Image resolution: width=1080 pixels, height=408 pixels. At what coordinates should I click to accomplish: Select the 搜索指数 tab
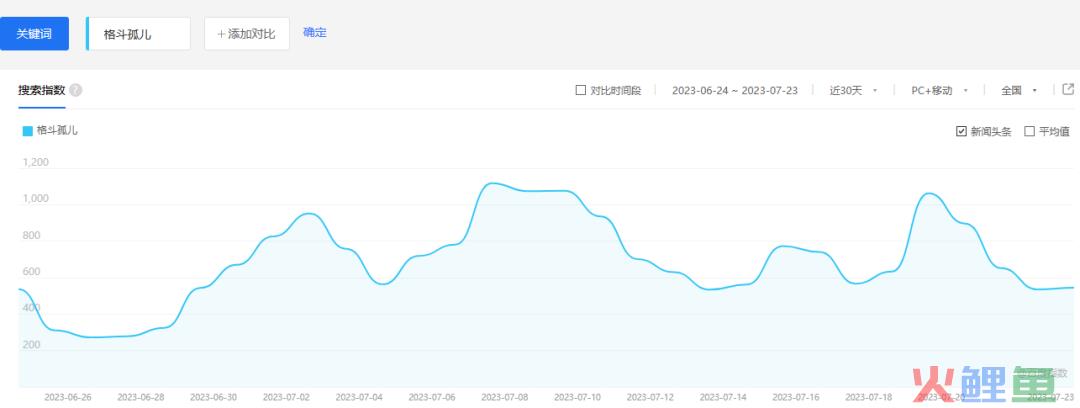pyautogui.click(x=41, y=90)
